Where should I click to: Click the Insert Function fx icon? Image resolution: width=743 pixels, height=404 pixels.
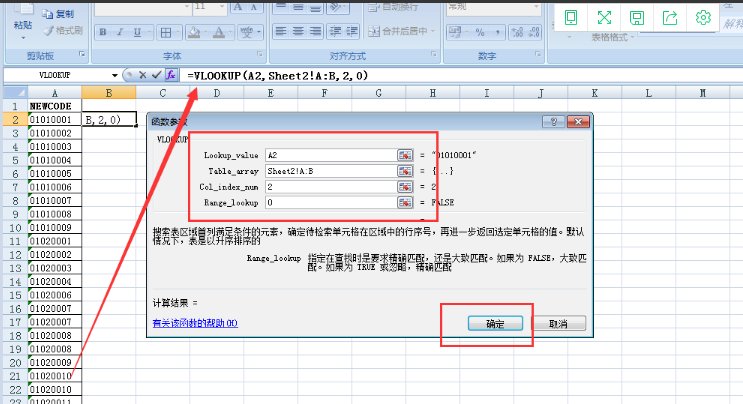(171, 75)
